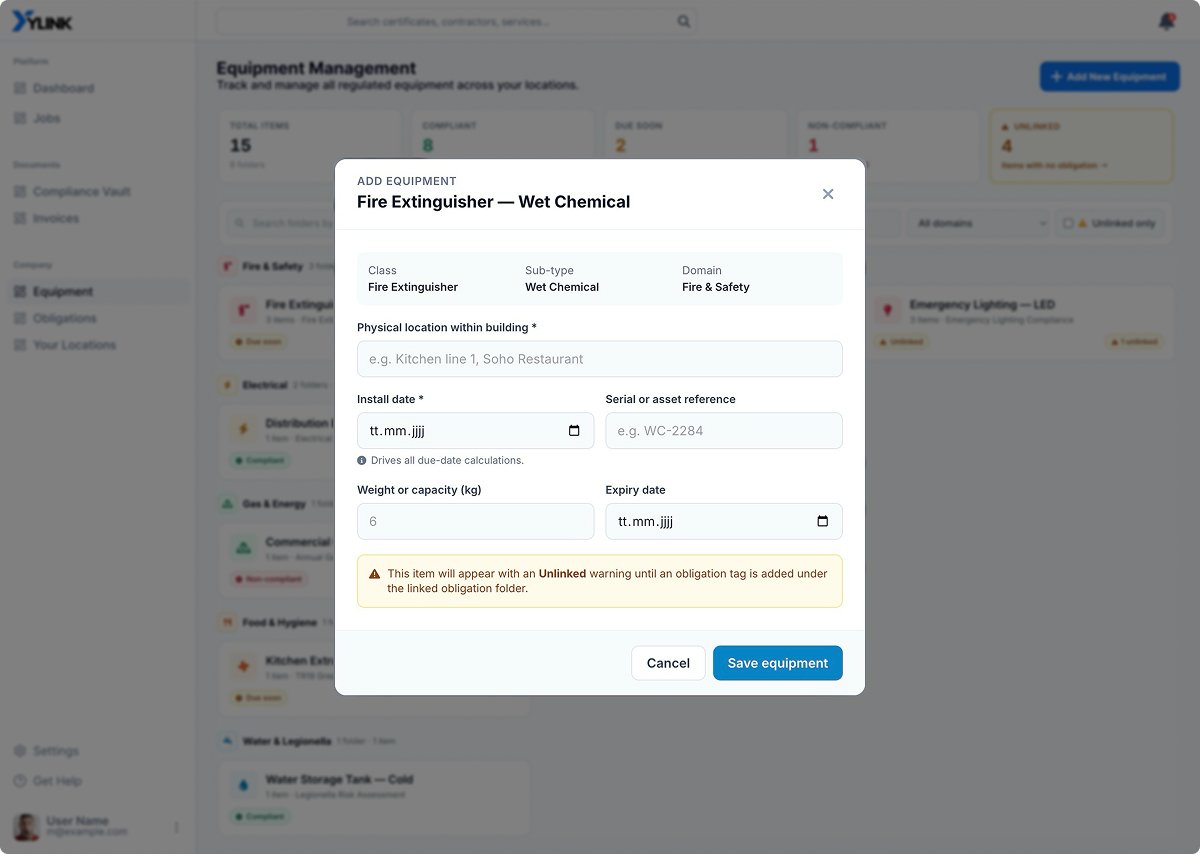Close the Add Equipment dialog
Image resolution: width=1200 pixels, height=854 pixels.
pyautogui.click(x=828, y=194)
